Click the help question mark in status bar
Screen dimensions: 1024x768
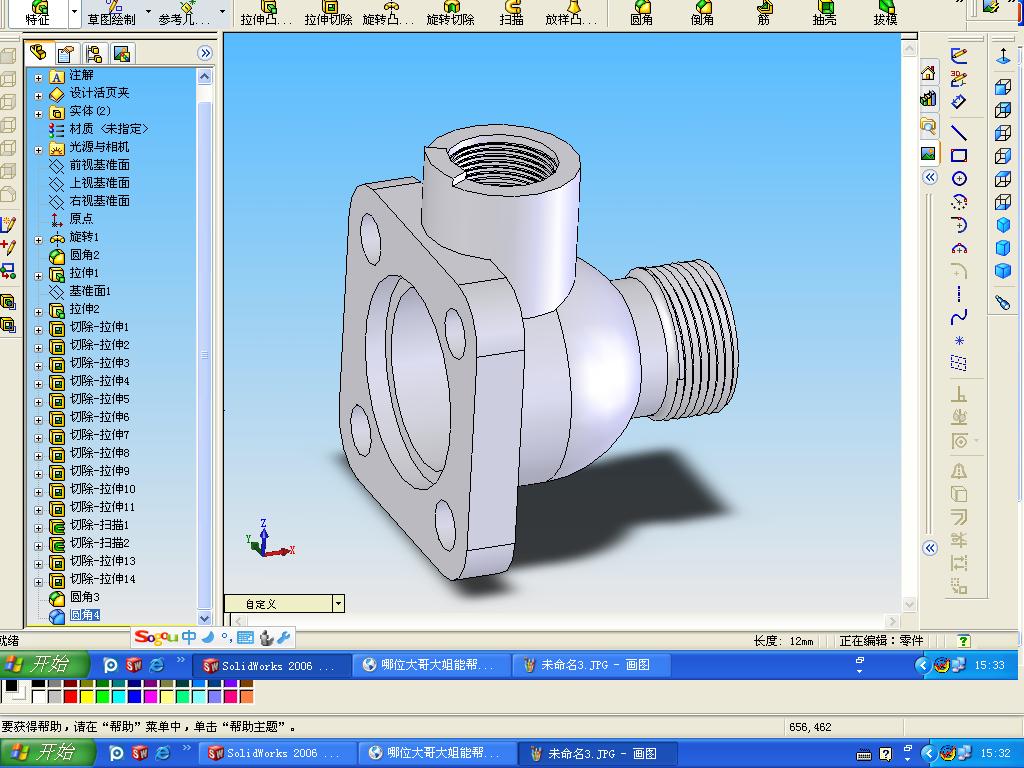tap(963, 641)
